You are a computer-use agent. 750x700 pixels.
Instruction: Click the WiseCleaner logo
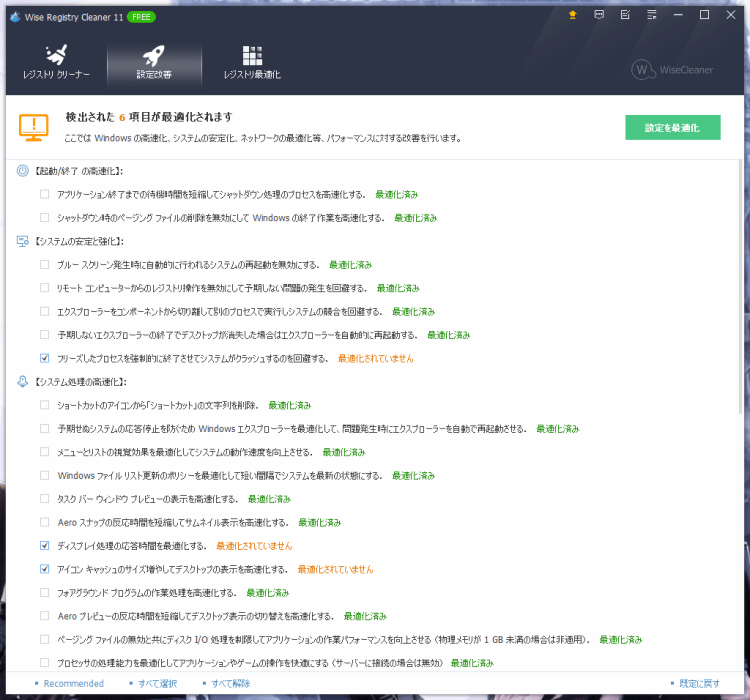coord(672,70)
